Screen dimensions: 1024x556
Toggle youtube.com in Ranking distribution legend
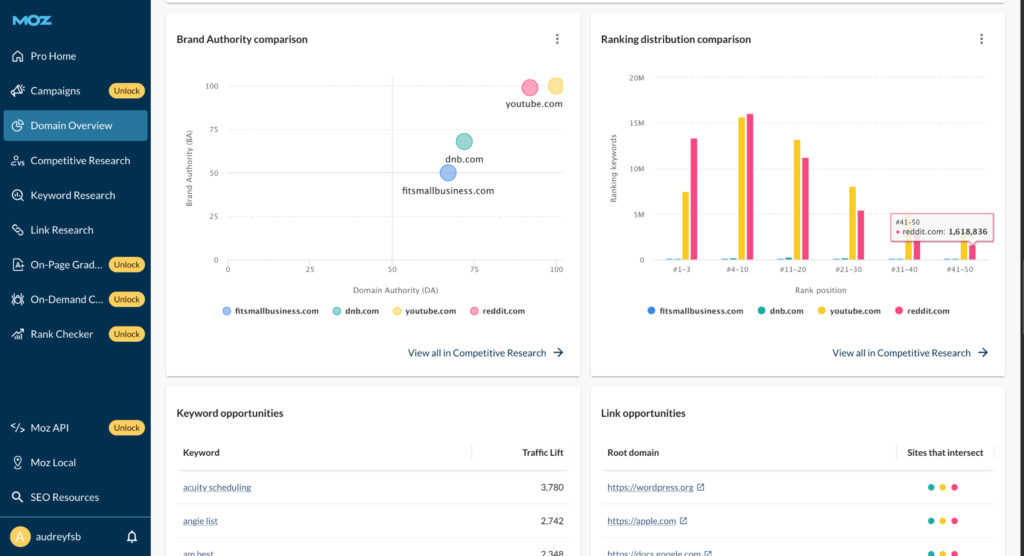(x=849, y=311)
